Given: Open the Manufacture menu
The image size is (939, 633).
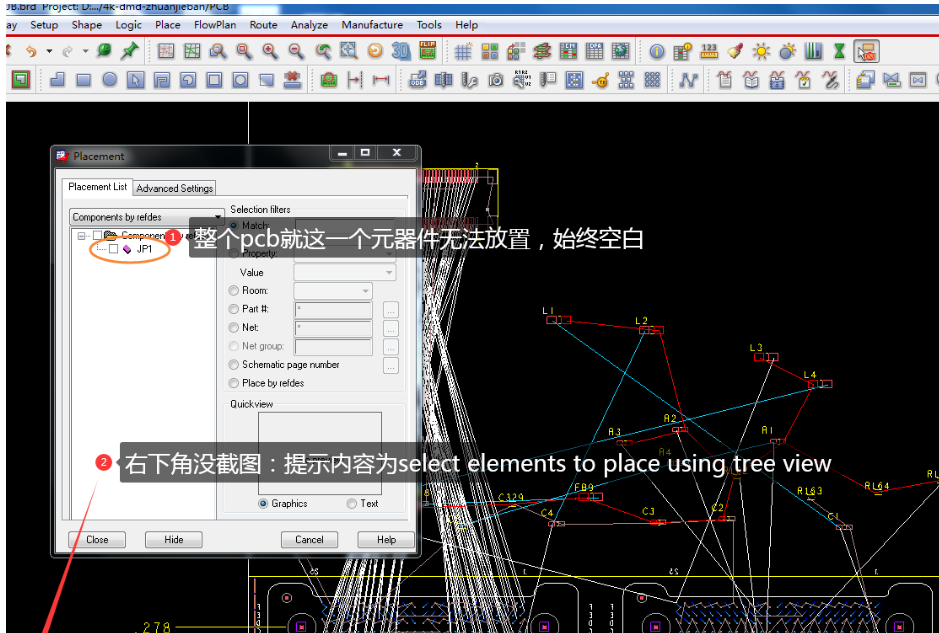Looking at the screenshot, I should coord(372,25).
